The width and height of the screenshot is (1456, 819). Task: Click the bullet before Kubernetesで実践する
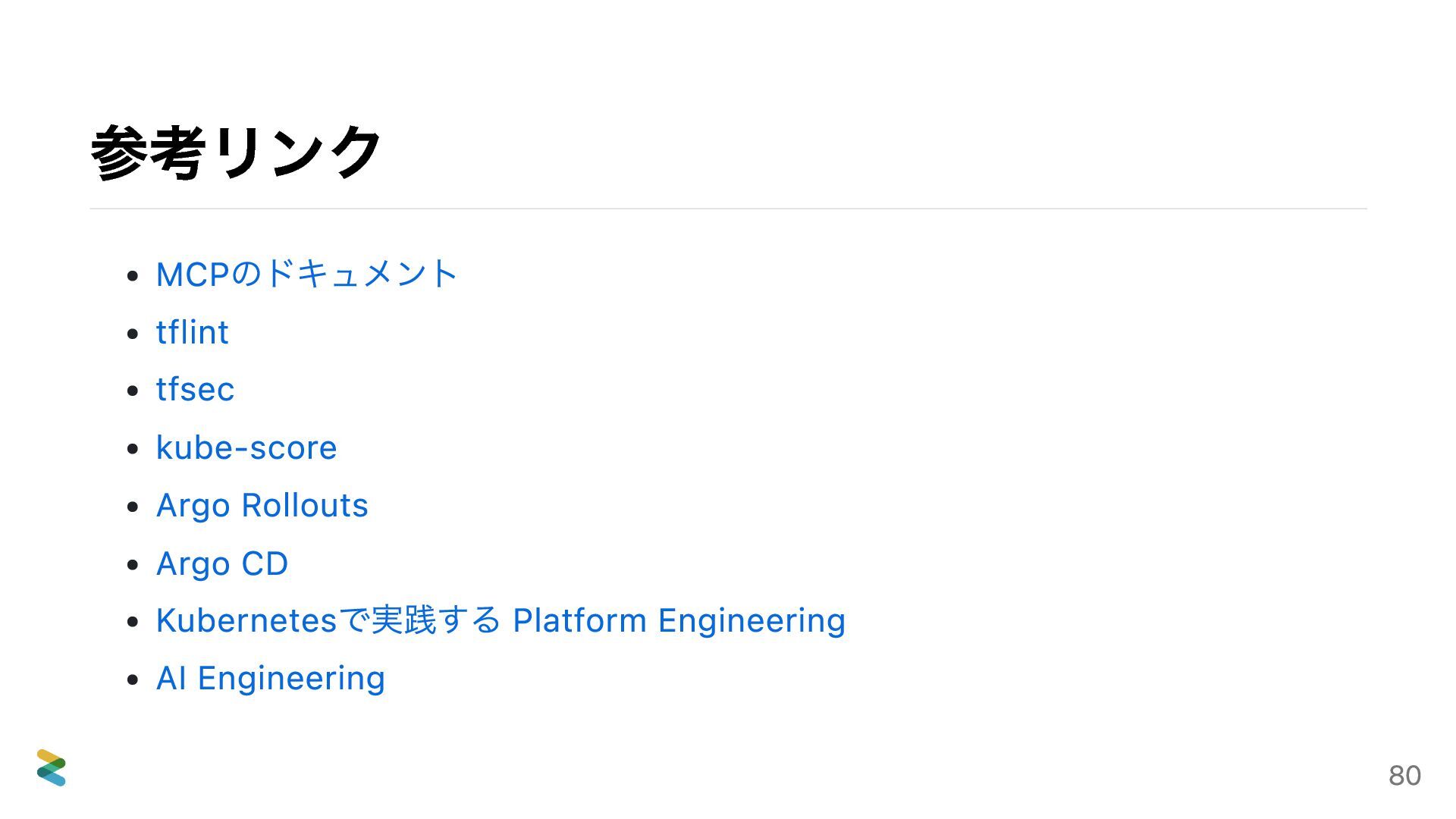point(133,622)
